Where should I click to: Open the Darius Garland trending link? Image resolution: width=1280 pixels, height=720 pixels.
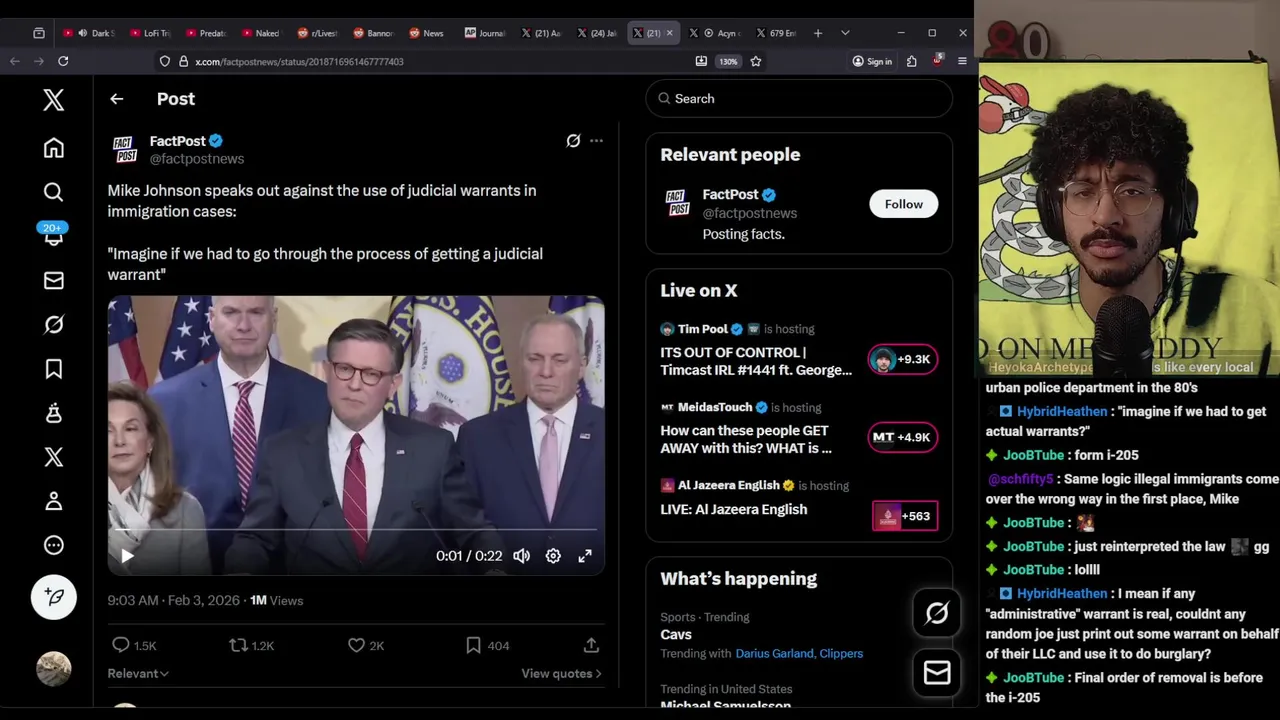tap(774, 654)
